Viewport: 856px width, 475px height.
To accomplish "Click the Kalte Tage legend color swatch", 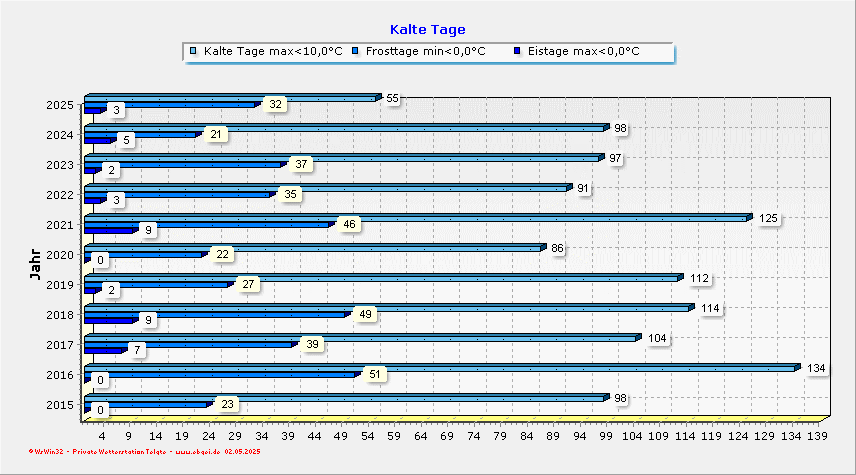I will (193, 51).
